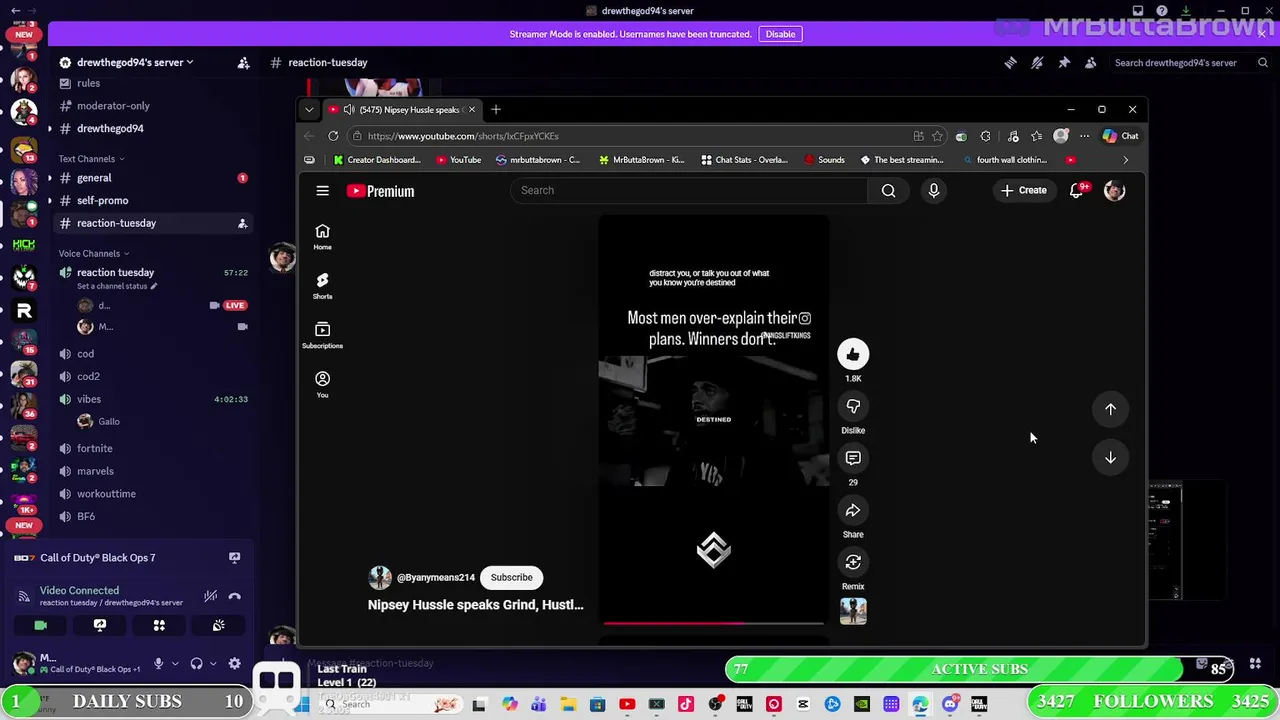Open Discord user settings gear

tap(234, 663)
